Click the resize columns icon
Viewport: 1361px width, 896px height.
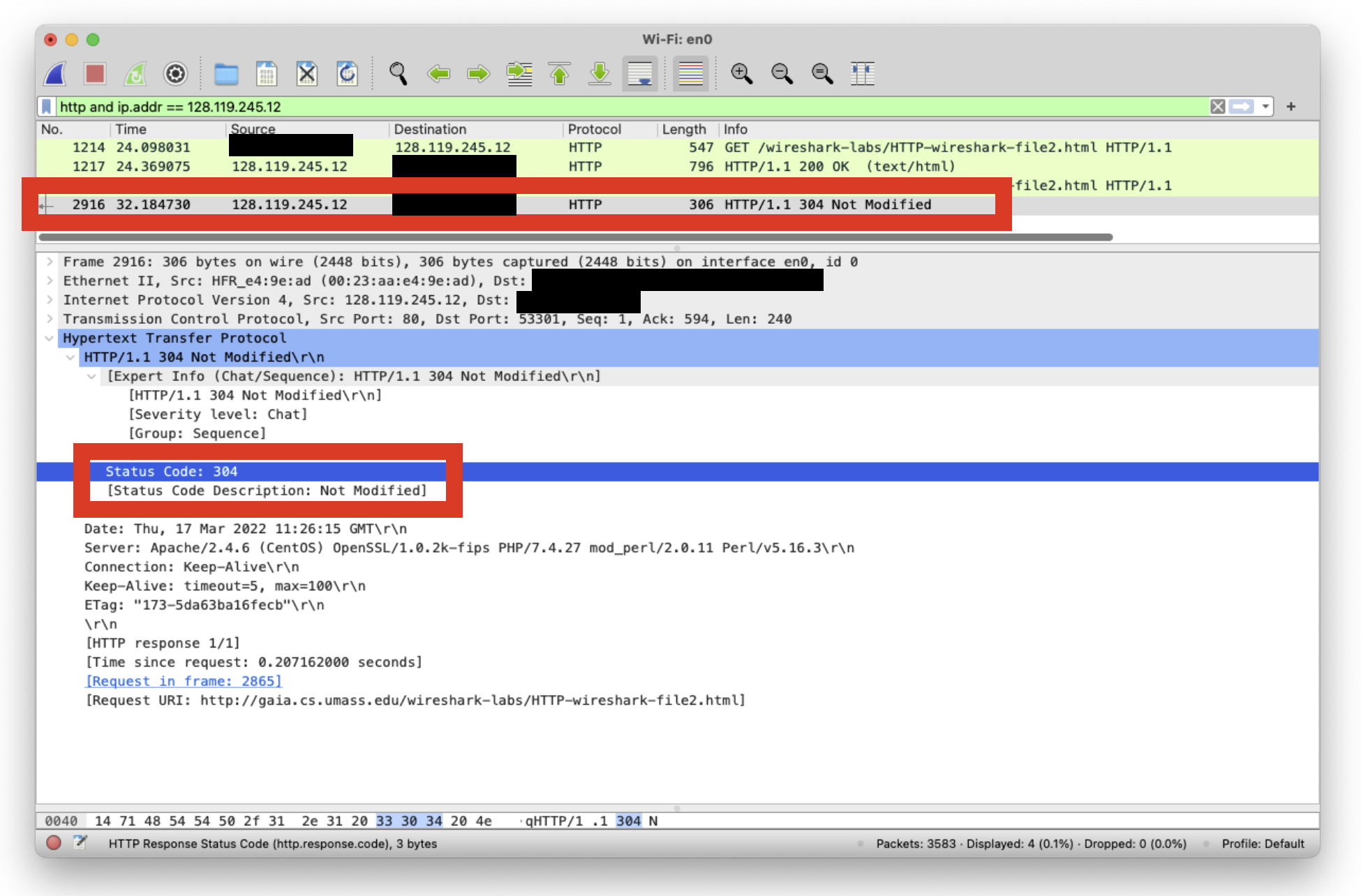(862, 73)
